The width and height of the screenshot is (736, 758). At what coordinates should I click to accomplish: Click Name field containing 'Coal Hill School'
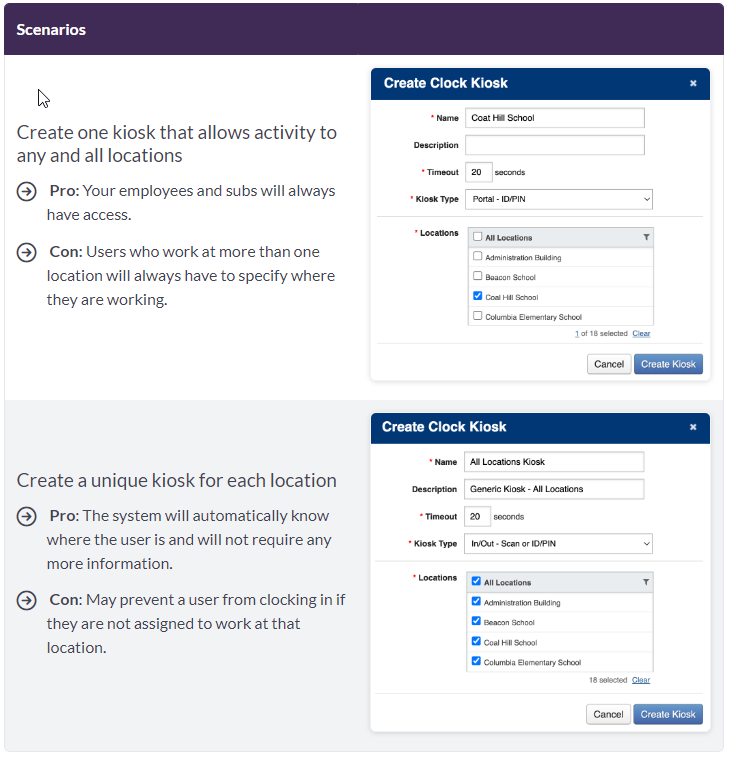555,118
